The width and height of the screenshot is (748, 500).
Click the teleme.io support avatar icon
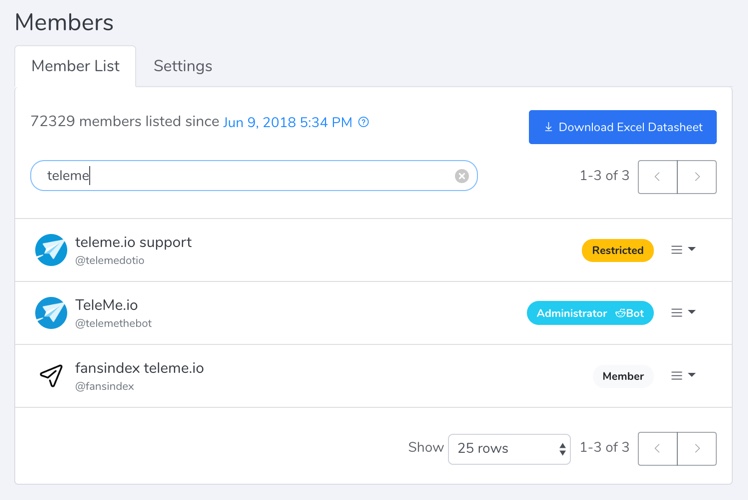[51, 250]
